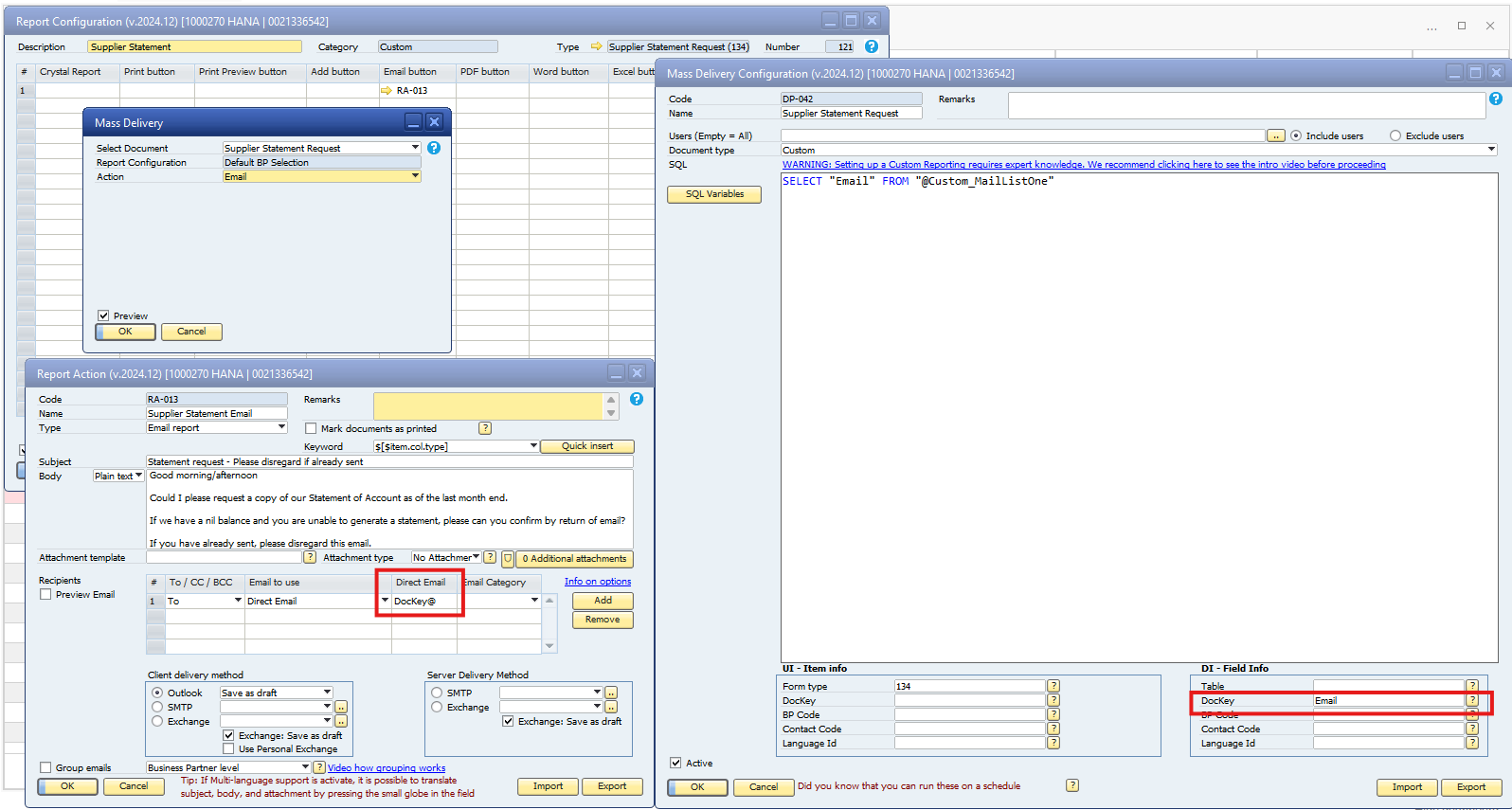Click browse button for client Exchange setting
Viewport: 1512px width, 810px height.
click(x=341, y=721)
